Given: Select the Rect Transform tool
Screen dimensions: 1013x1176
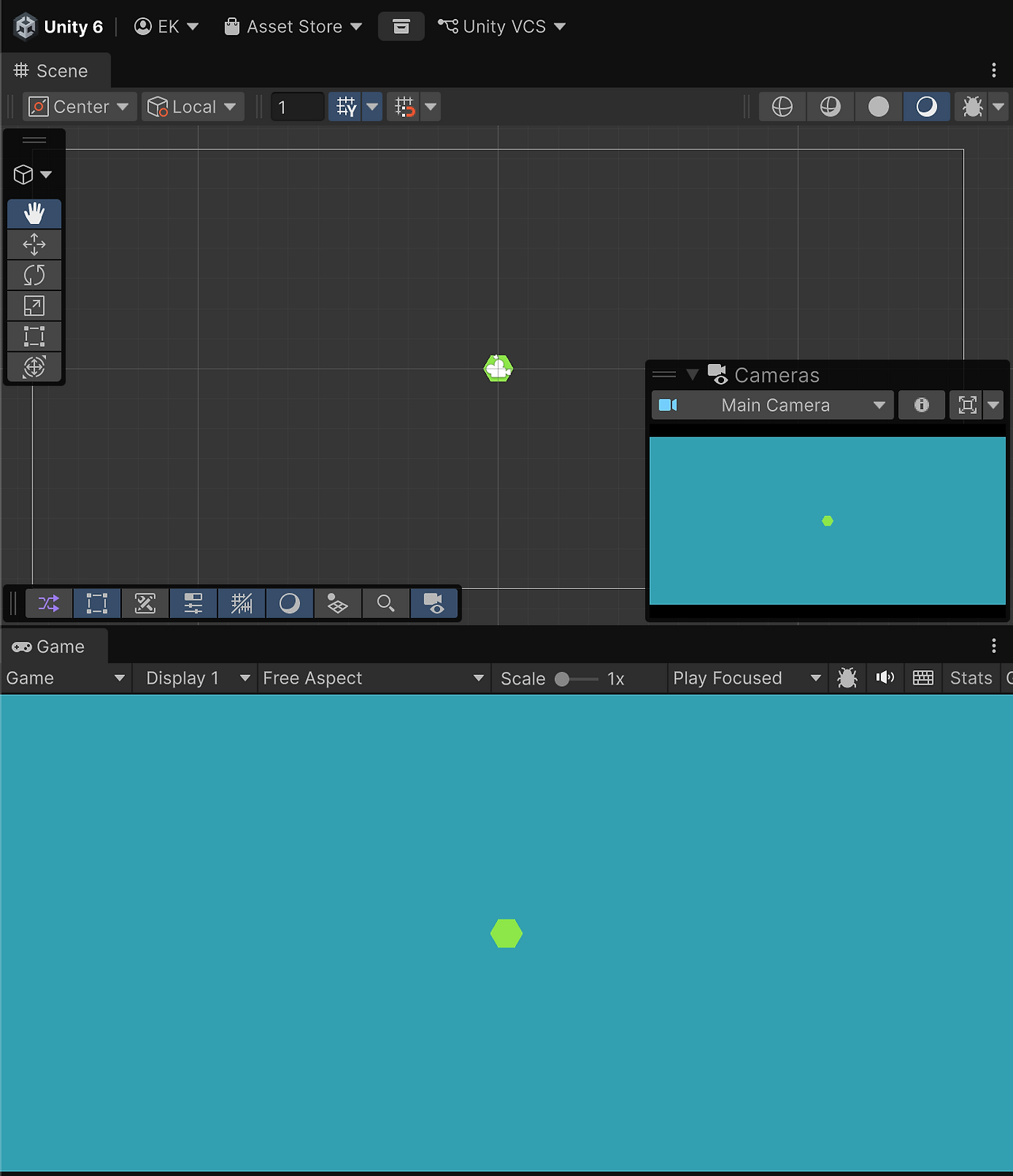Looking at the screenshot, I should (x=34, y=336).
